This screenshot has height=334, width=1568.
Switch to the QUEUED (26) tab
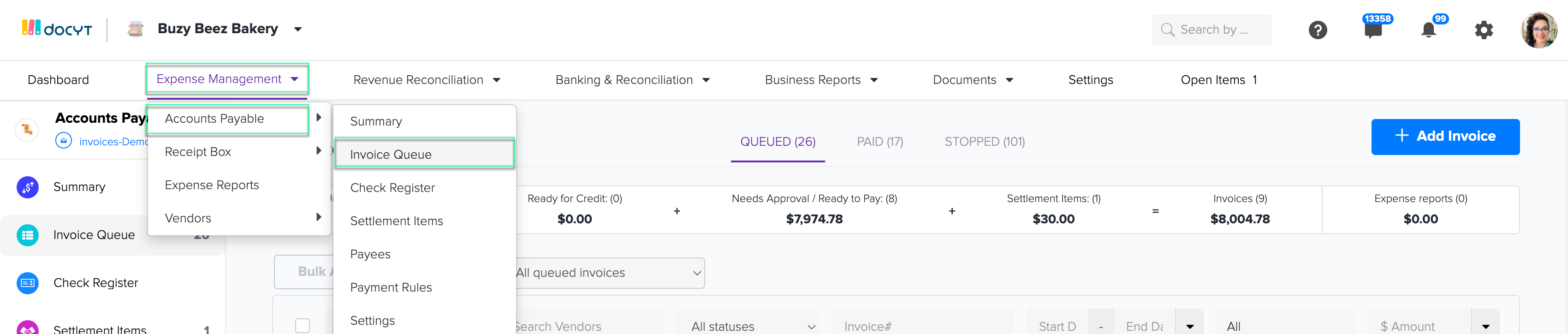777,142
